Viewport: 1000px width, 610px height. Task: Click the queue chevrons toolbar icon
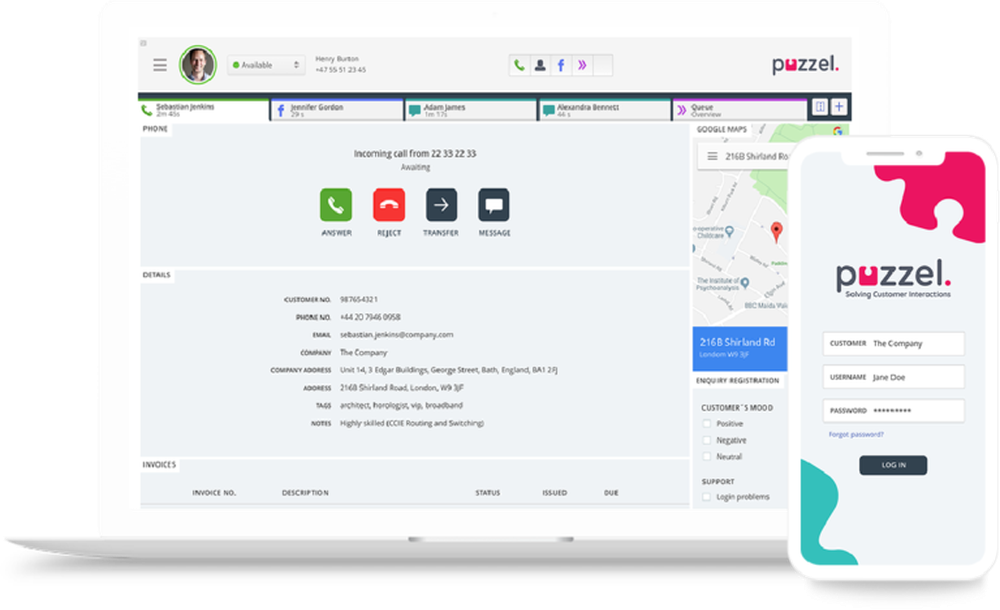pyautogui.click(x=582, y=65)
